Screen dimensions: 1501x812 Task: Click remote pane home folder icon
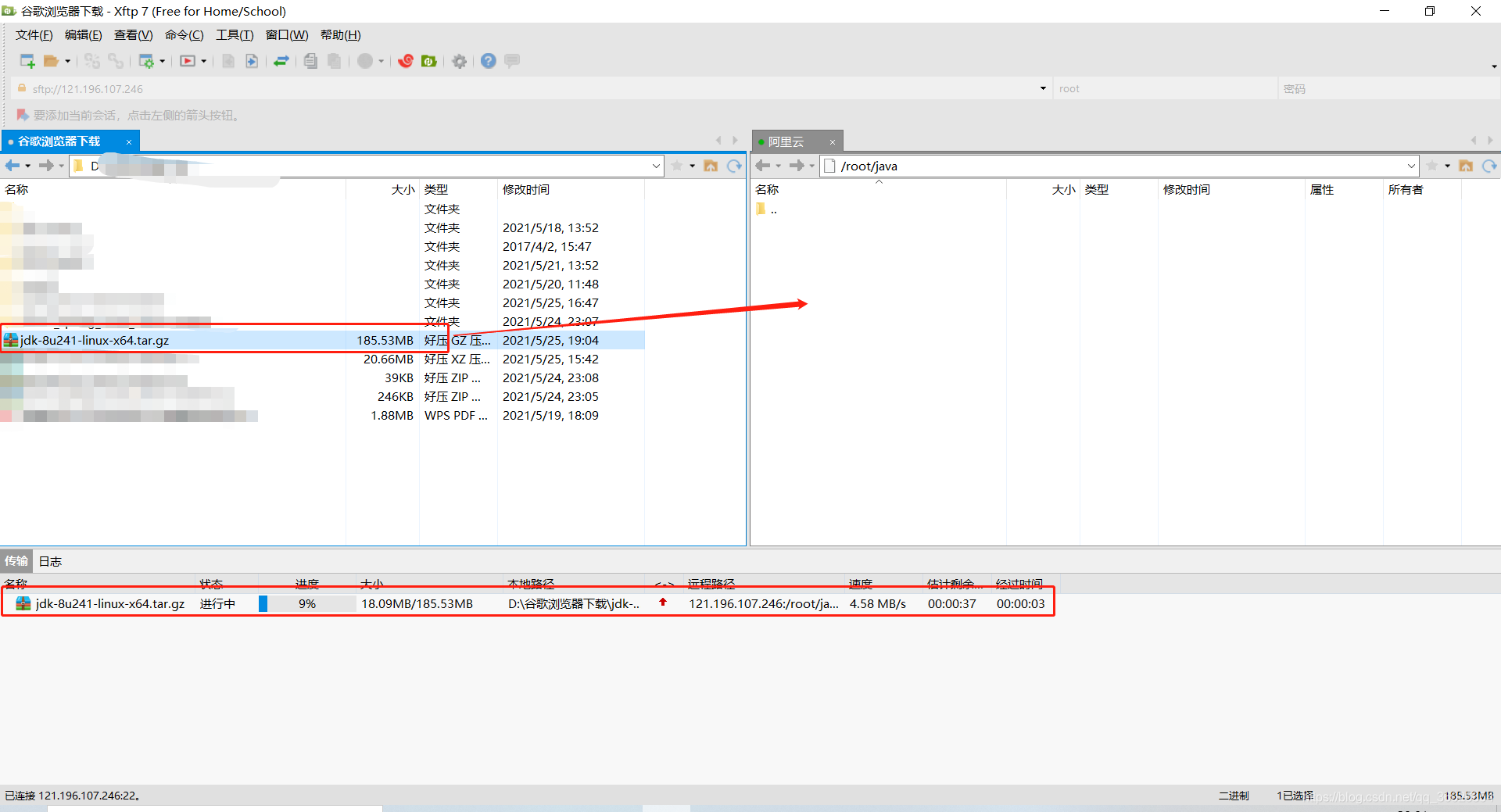pos(1466,166)
